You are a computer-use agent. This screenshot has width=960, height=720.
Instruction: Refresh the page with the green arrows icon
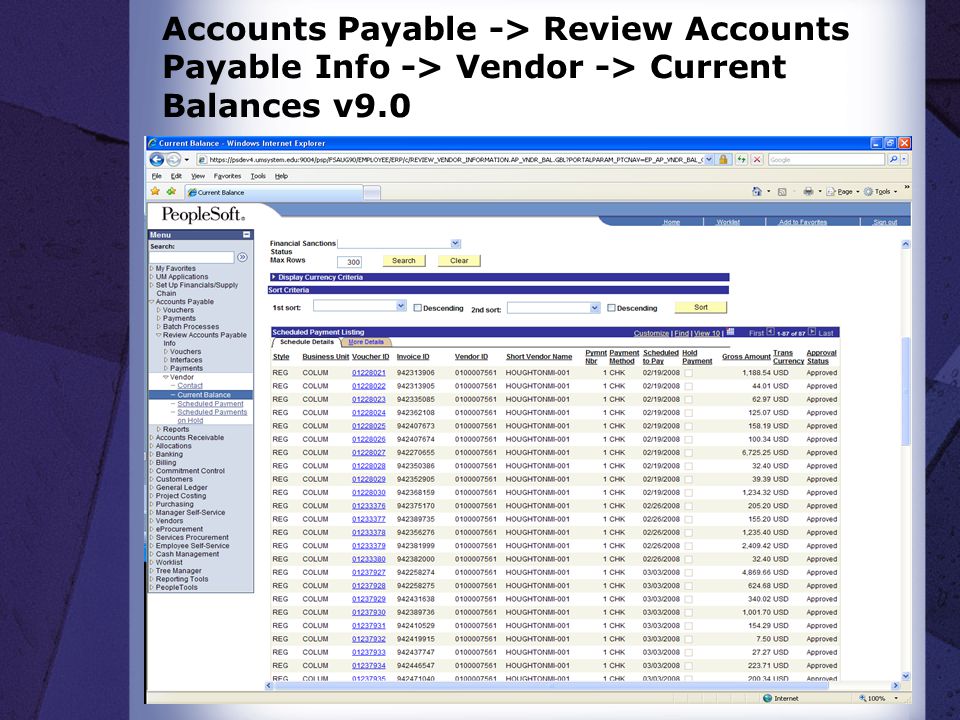pos(741,160)
